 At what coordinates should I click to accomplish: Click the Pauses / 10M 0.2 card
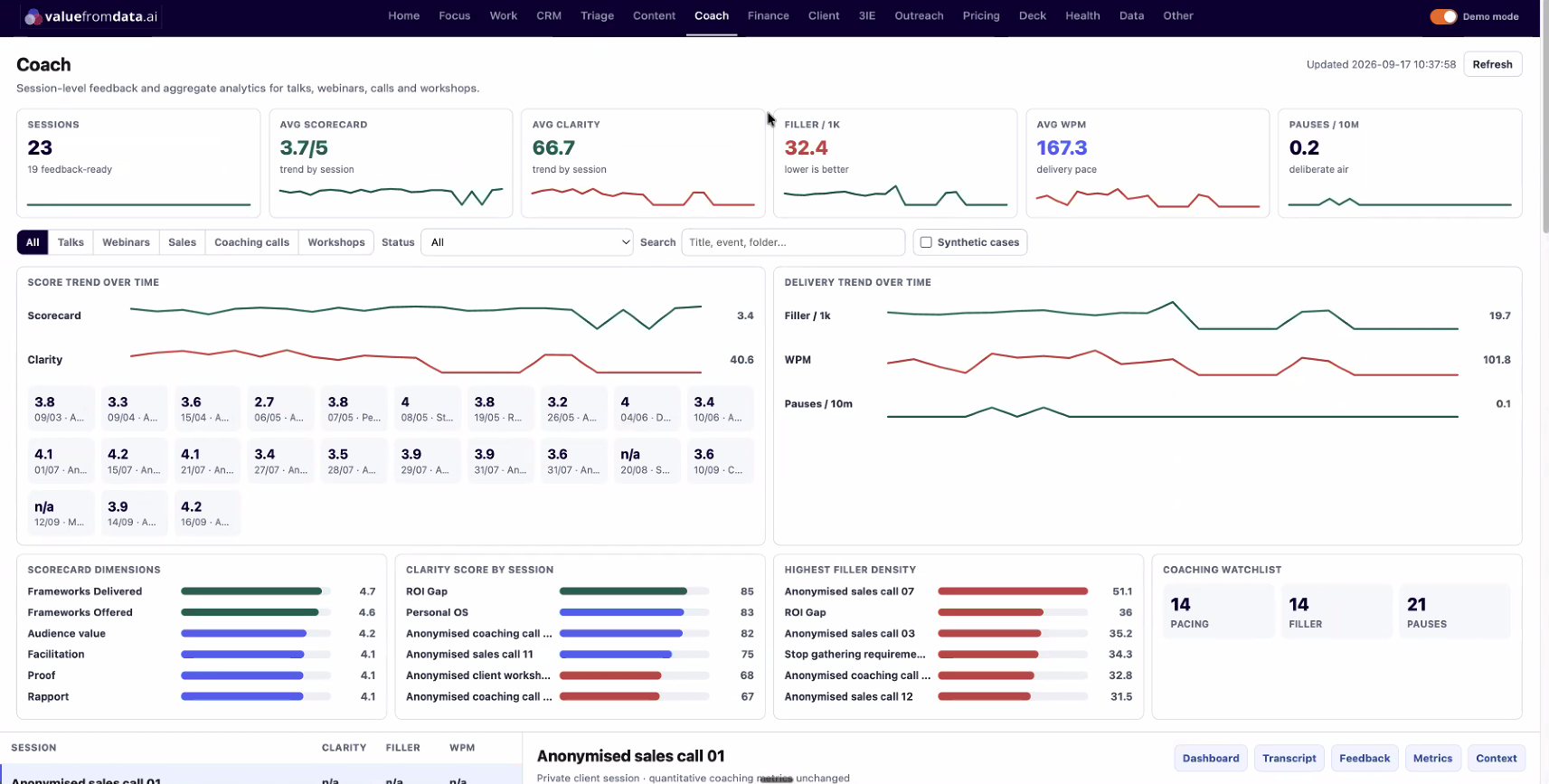coord(1400,164)
